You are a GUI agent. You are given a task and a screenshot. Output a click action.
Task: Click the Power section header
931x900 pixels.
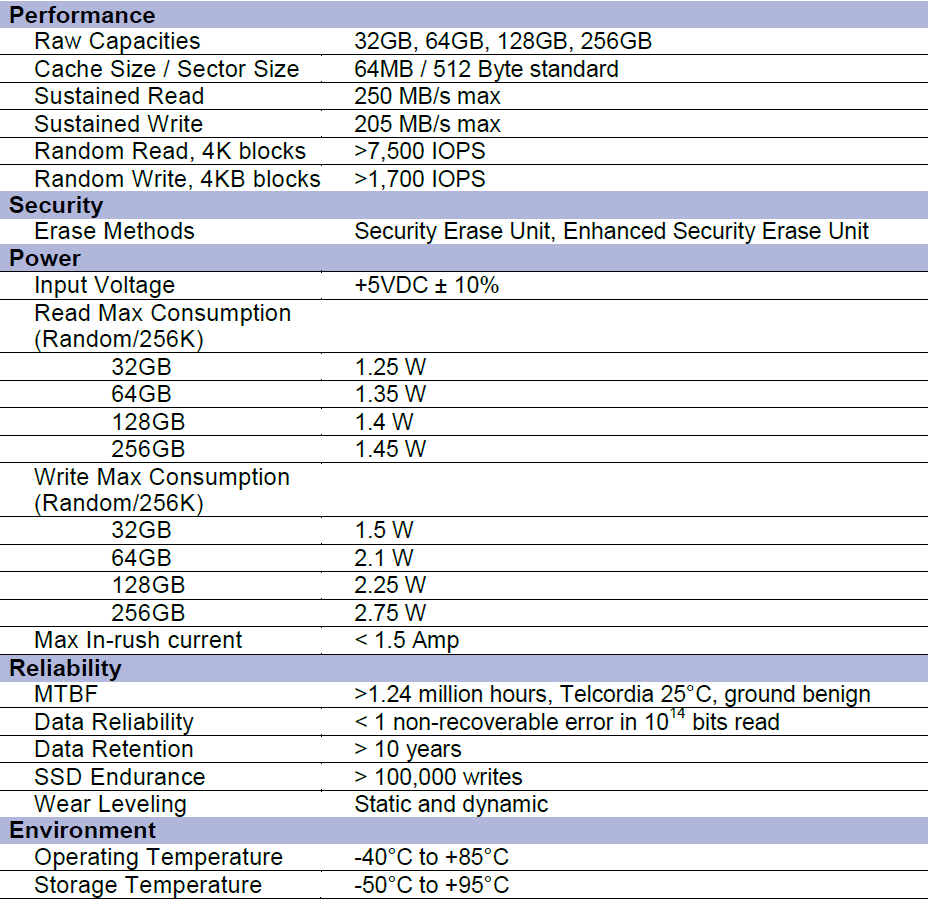point(45,259)
